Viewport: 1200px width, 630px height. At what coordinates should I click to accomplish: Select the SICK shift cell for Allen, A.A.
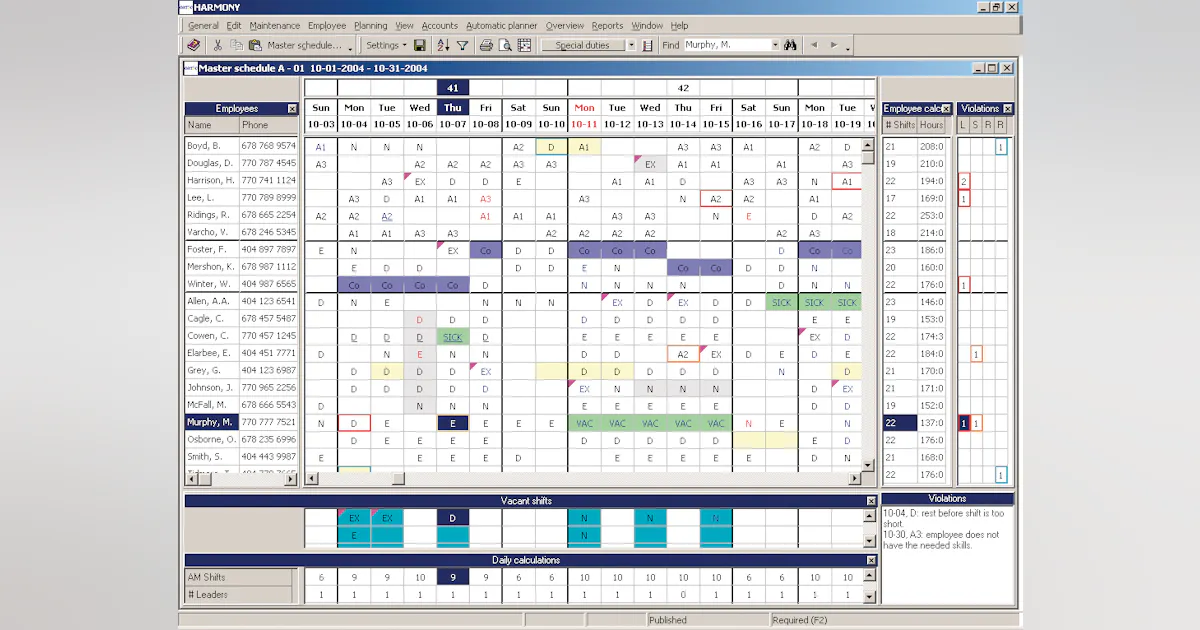[782, 302]
